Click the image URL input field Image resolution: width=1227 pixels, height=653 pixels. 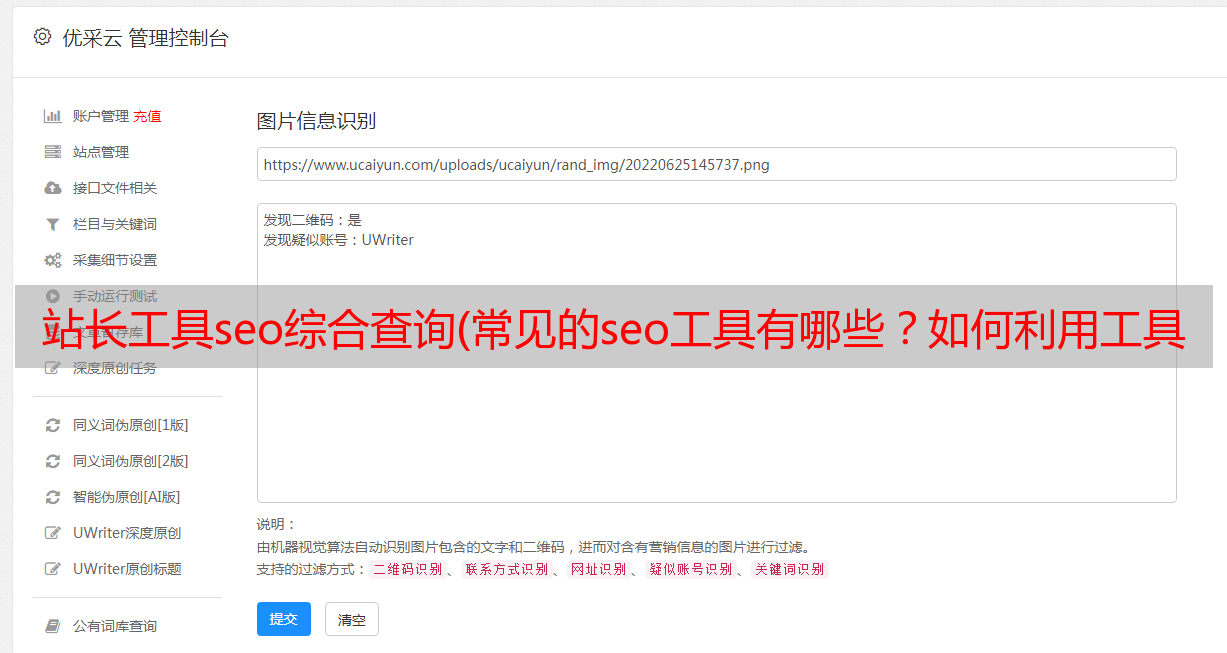pyautogui.click(x=716, y=164)
